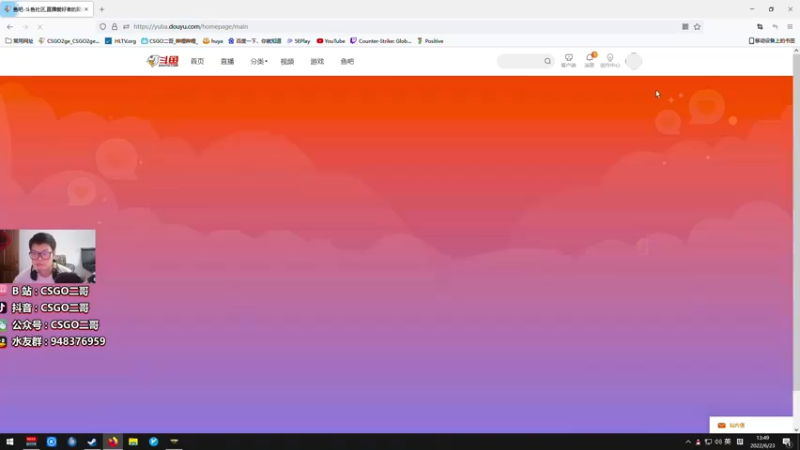
Task: Click the undo arrow toolbar icon
Action: (x=775, y=27)
